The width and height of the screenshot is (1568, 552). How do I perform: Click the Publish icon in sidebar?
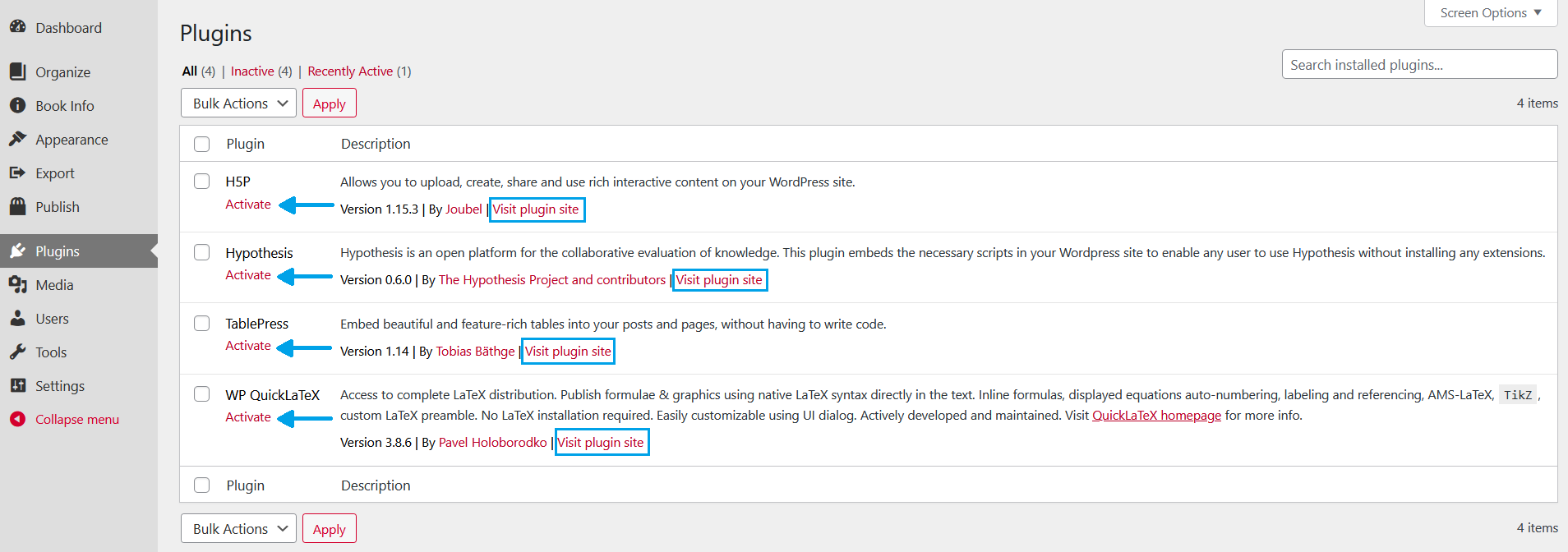[x=17, y=206]
